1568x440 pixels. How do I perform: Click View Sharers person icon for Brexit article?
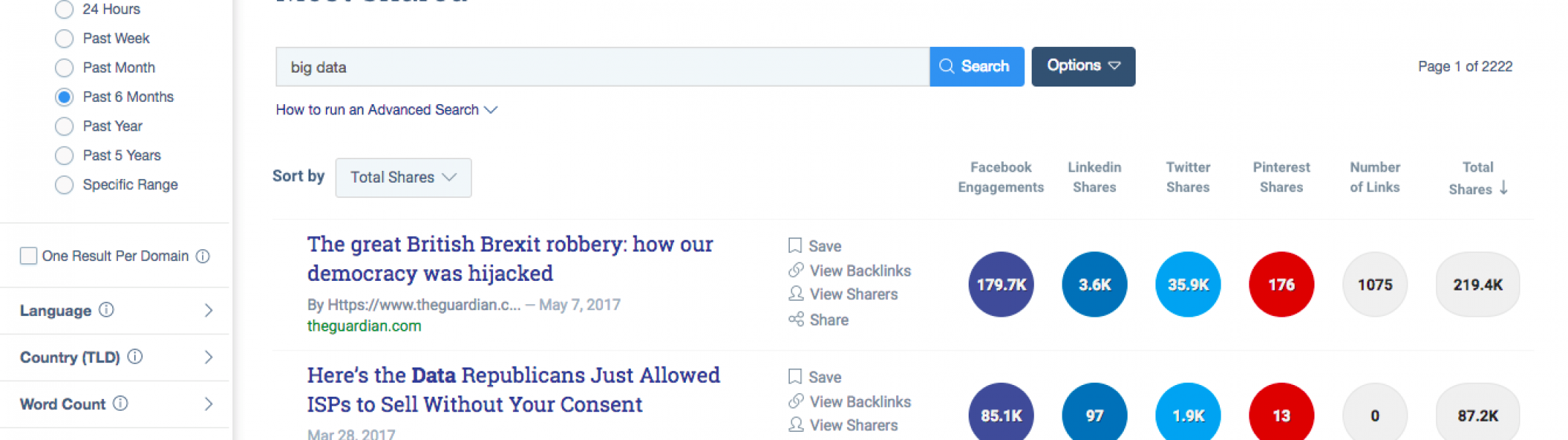point(796,293)
